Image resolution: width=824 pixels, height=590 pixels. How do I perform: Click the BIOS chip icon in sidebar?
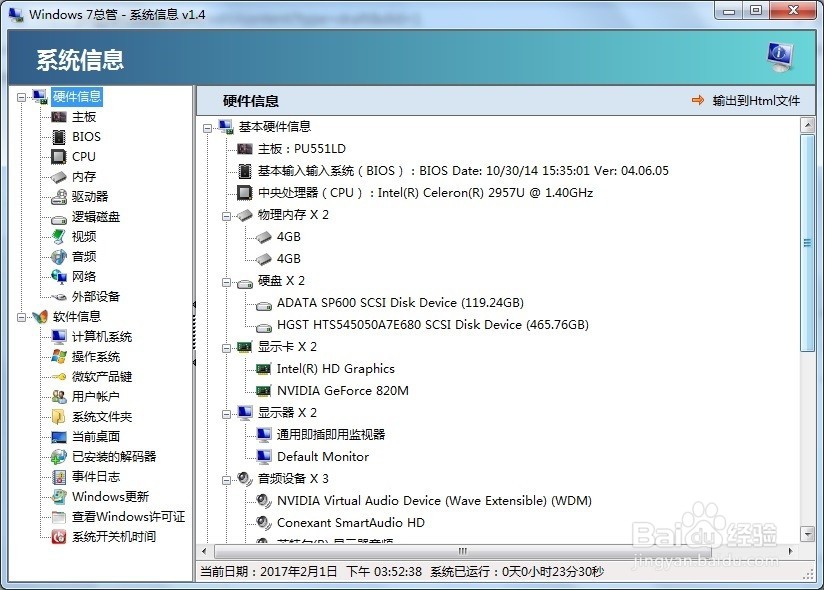(59, 137)
